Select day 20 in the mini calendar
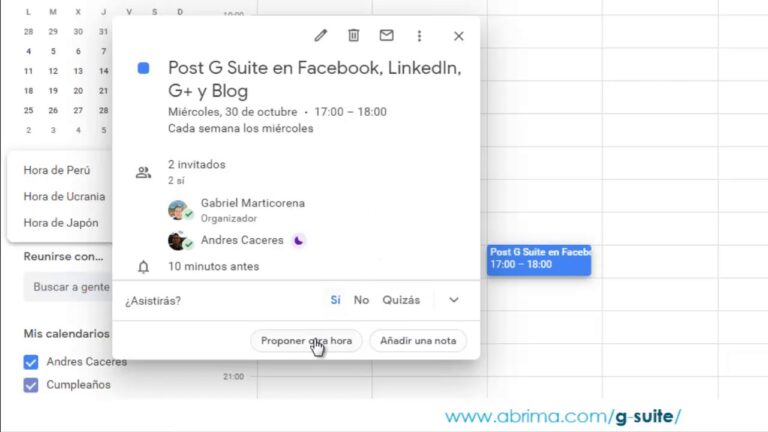The height and width of the screenshot is (432, 768). tap(78, 91)
